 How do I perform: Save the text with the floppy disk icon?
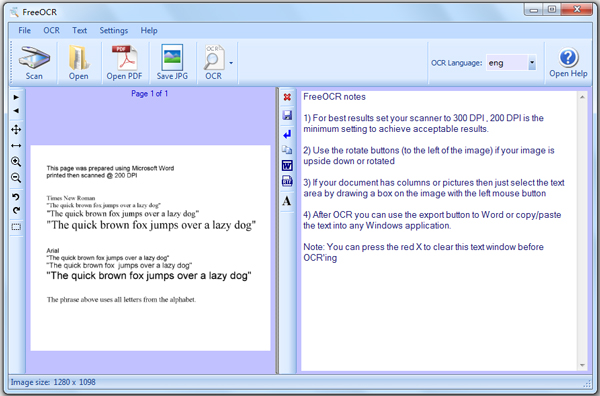point(287,115)
